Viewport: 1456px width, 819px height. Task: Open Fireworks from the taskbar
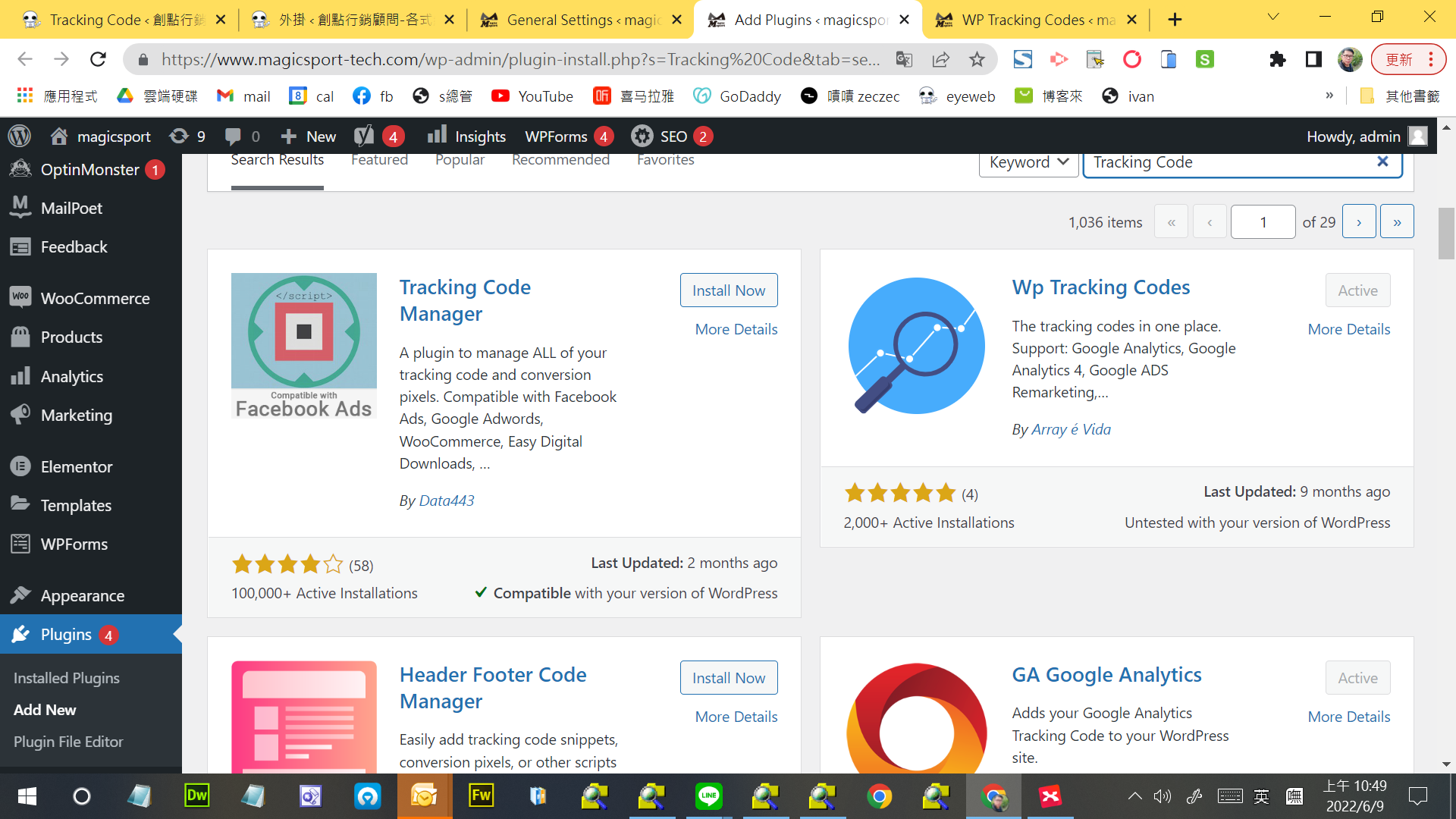coord(481,795)
